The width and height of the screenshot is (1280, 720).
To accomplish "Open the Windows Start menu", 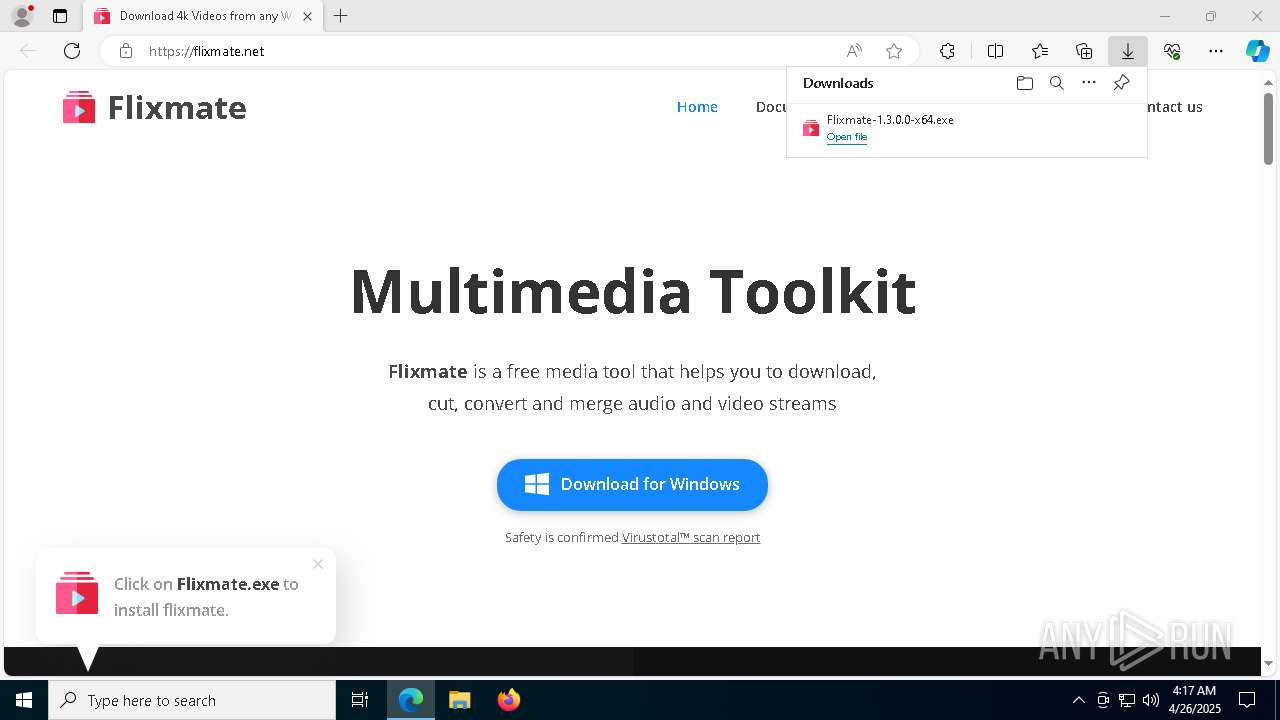I will tap(24, 700).
